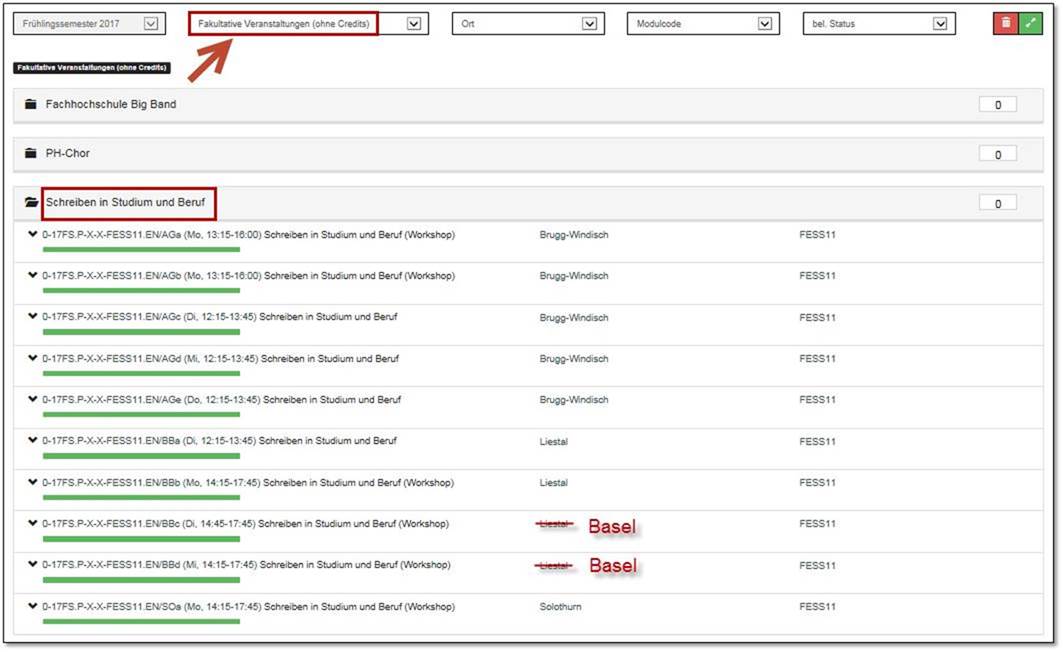The image size is (1063, 652).
Task: Select course title FESS11.EN/BBd (Mi, 14:15-17:45)
Action: tap(246, 565)
